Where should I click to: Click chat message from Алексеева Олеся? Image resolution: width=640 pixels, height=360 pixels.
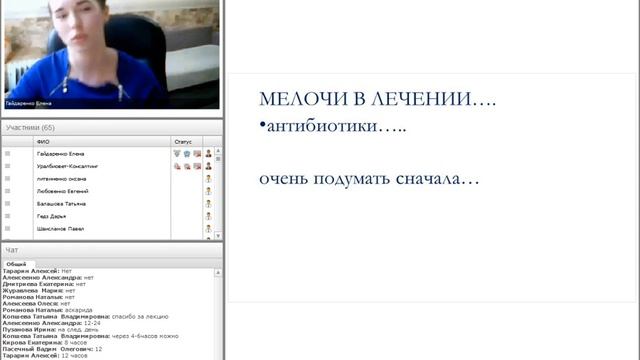pyautogui.click(x=36, y=303)
